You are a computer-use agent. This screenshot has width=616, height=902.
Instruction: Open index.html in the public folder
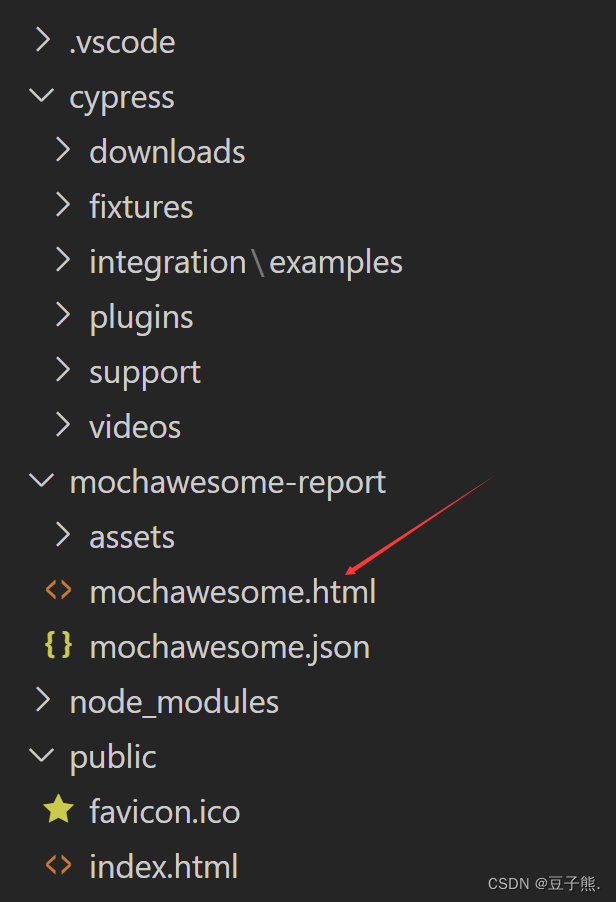(x=163, y=866)
